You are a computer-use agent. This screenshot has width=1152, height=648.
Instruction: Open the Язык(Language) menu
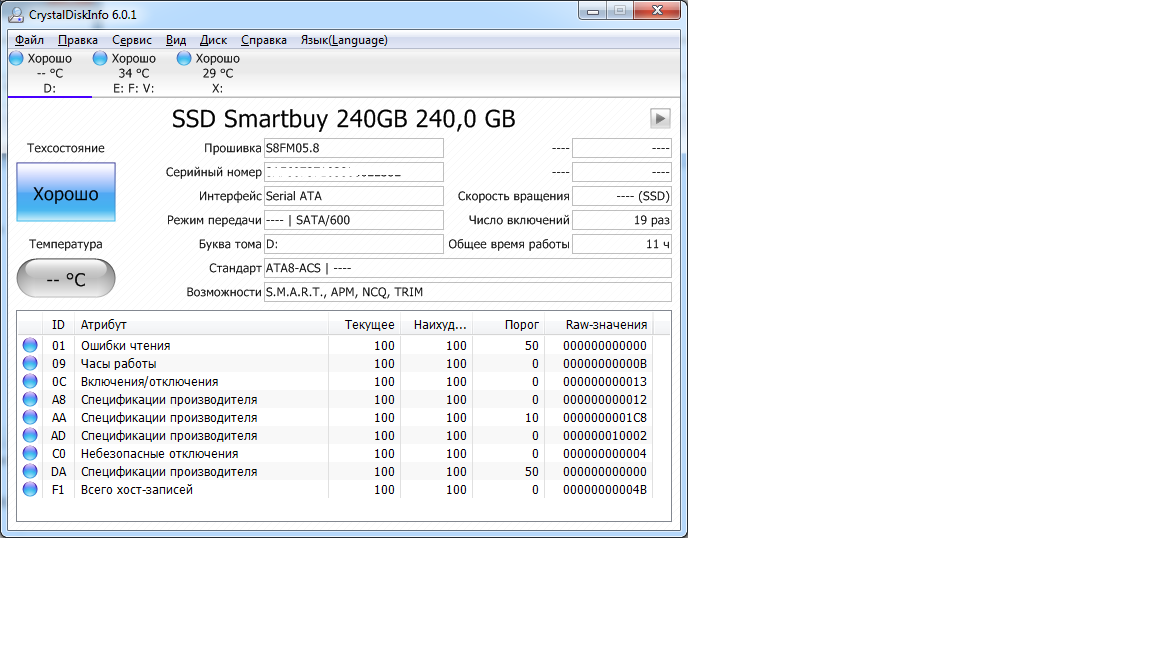coord(344,40)
